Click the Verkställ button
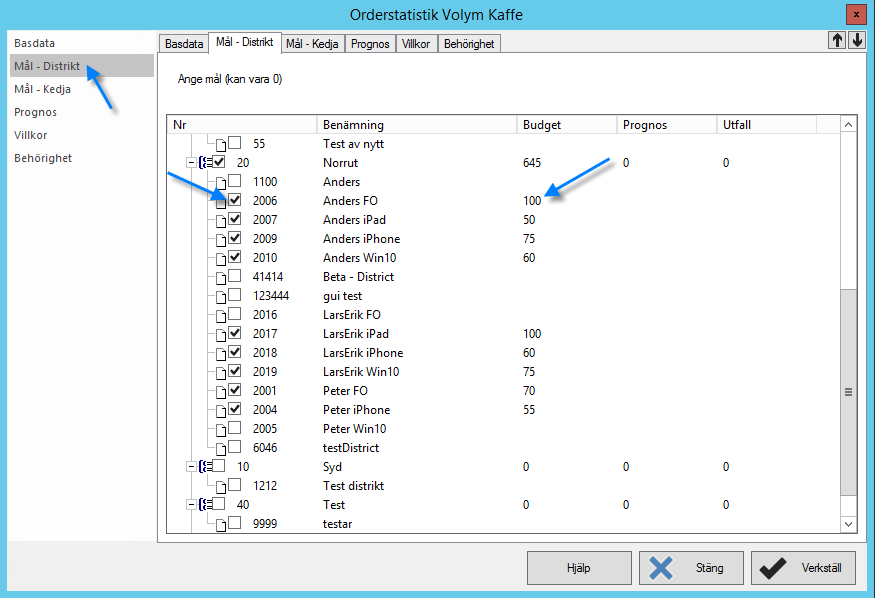This screenshot has width=875, height=598. point(803,568)
